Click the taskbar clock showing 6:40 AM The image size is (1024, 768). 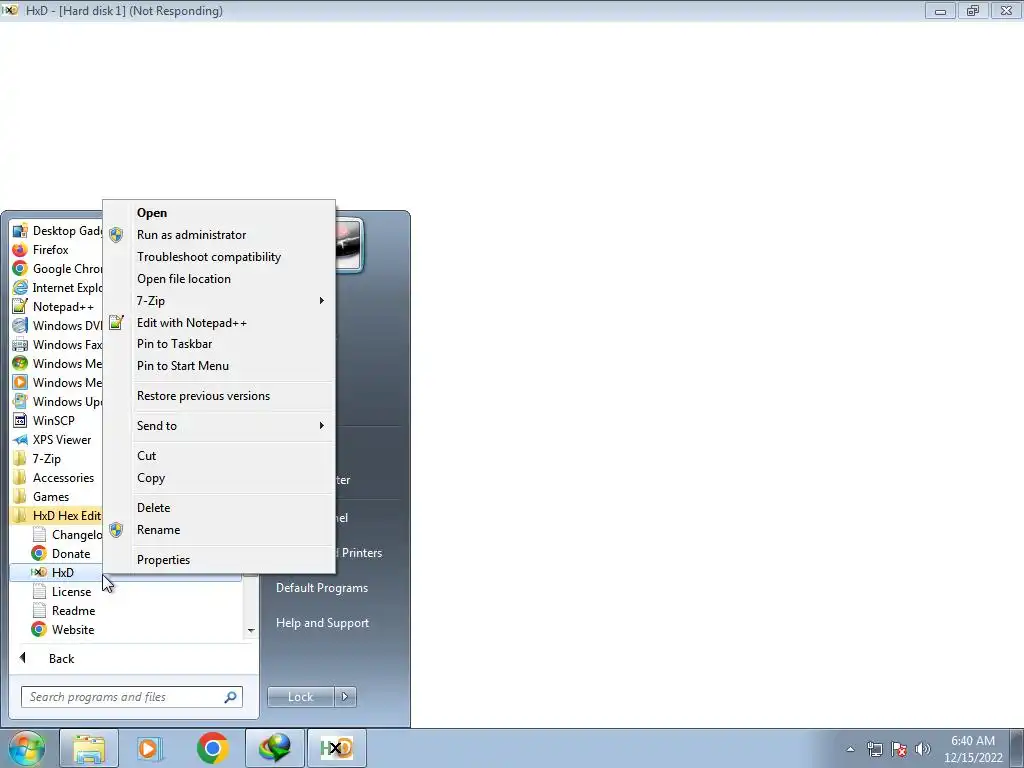click(972, 749)
